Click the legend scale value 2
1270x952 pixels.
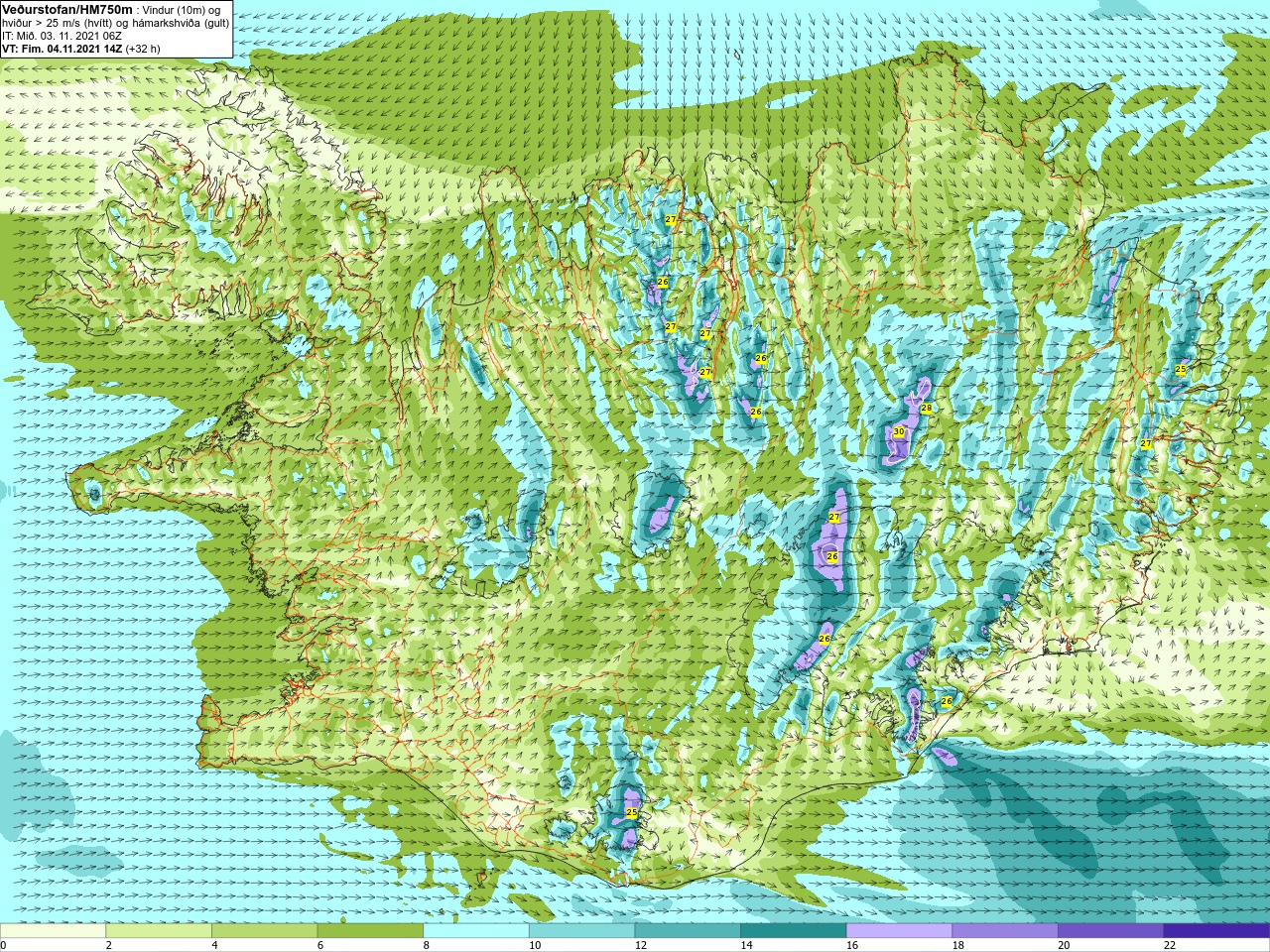(109, 945)
